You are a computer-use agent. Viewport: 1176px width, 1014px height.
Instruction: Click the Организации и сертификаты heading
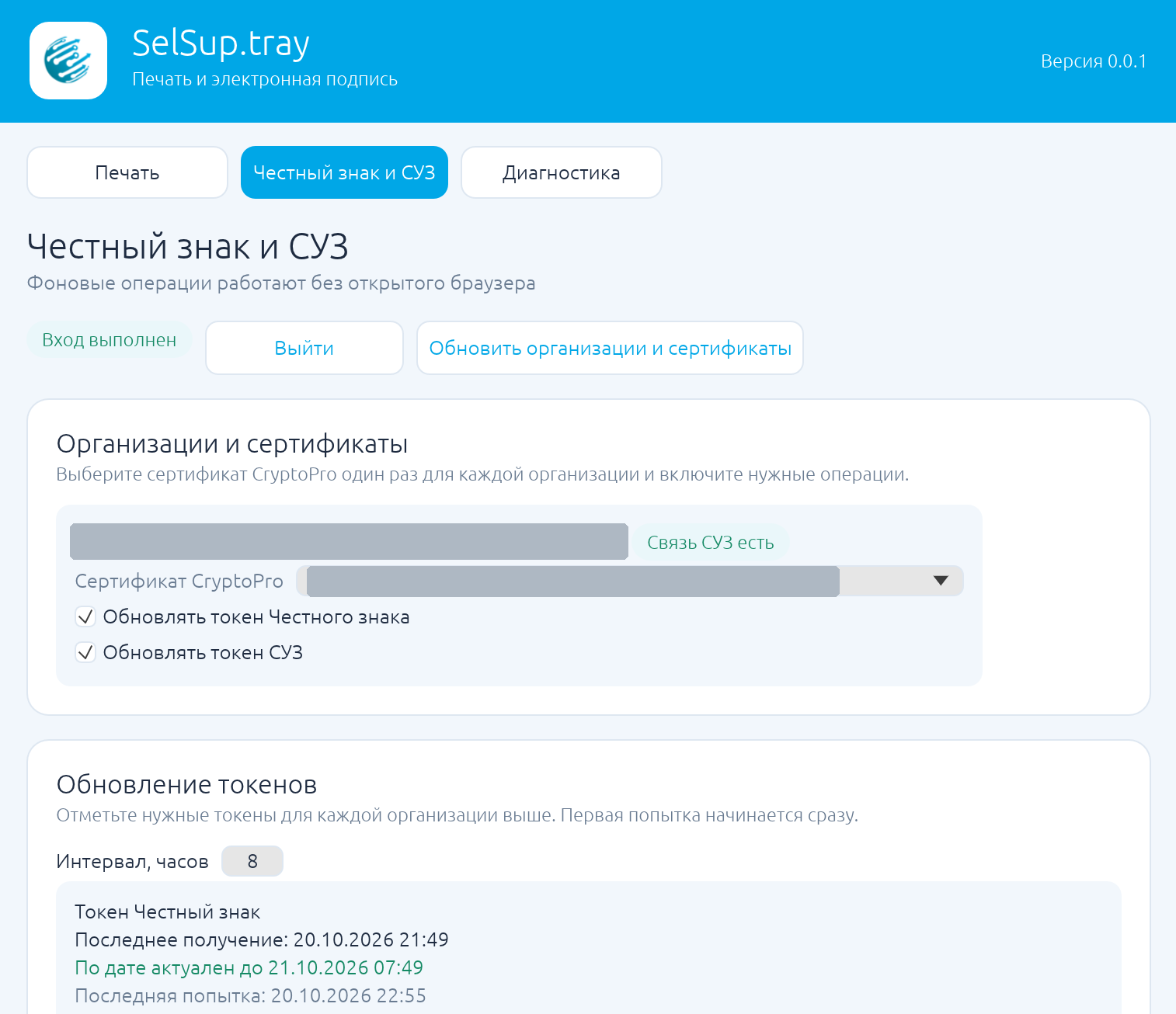pos(232,444)
